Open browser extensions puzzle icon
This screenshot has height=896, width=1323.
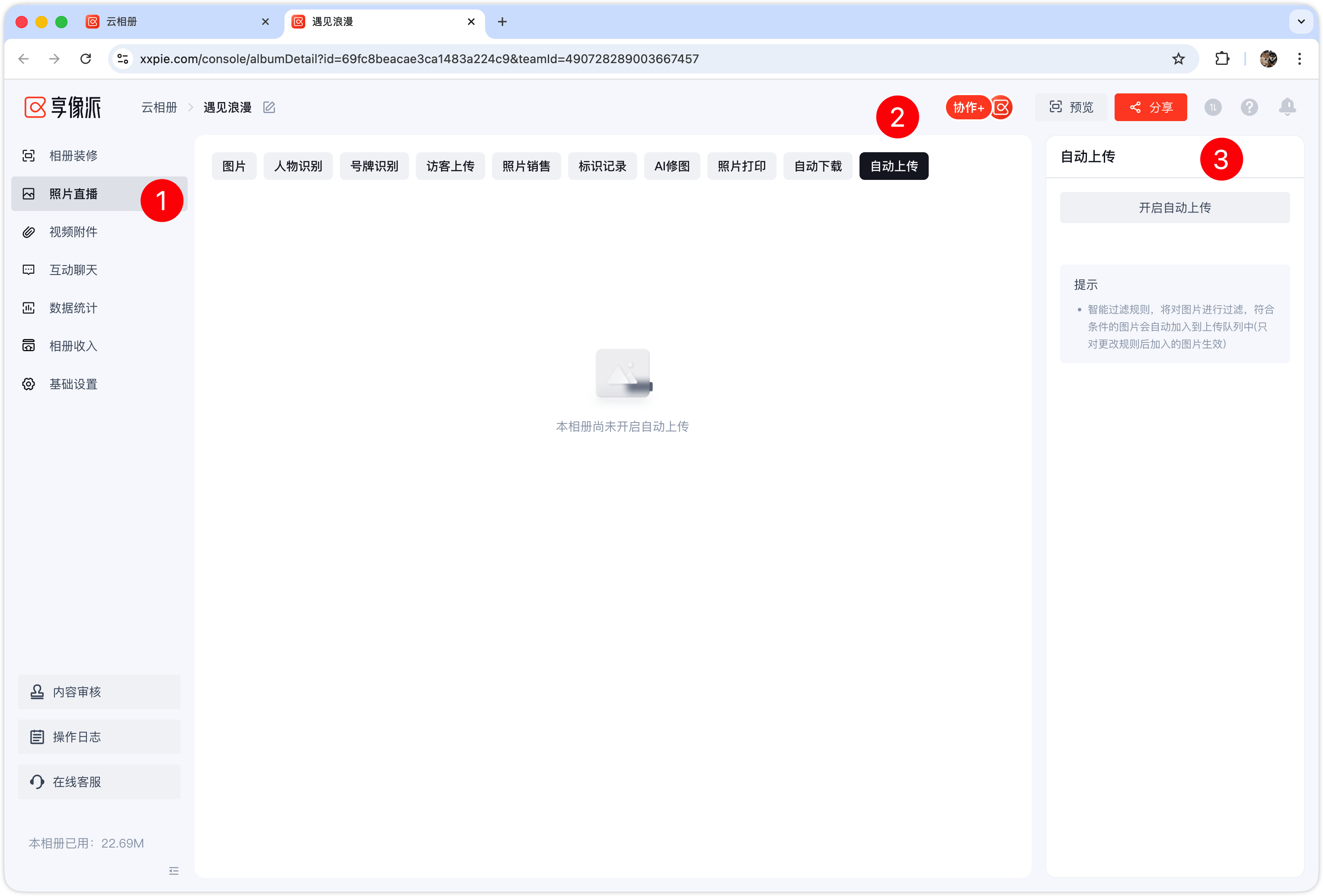tap(1222, 59)
